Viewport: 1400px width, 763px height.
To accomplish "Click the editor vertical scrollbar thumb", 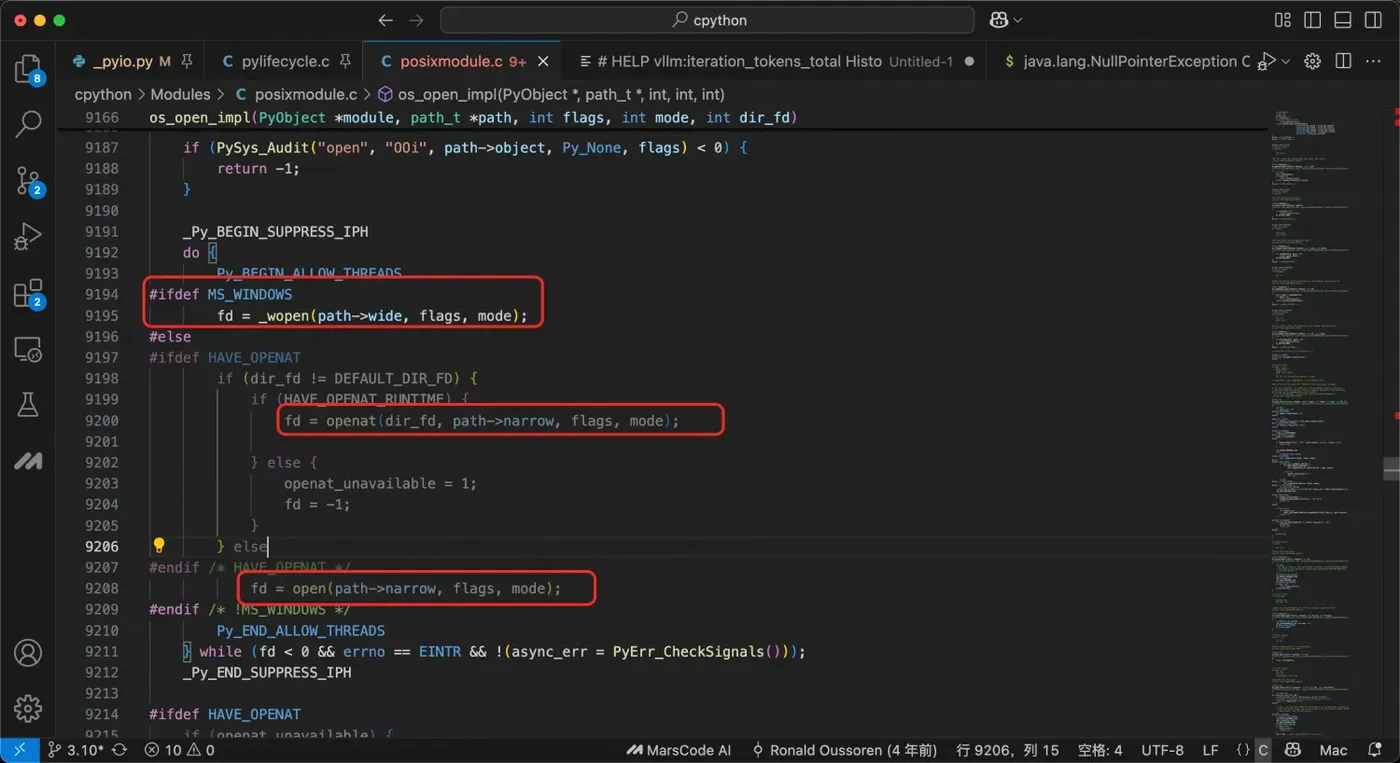I will coord(1391,469).
